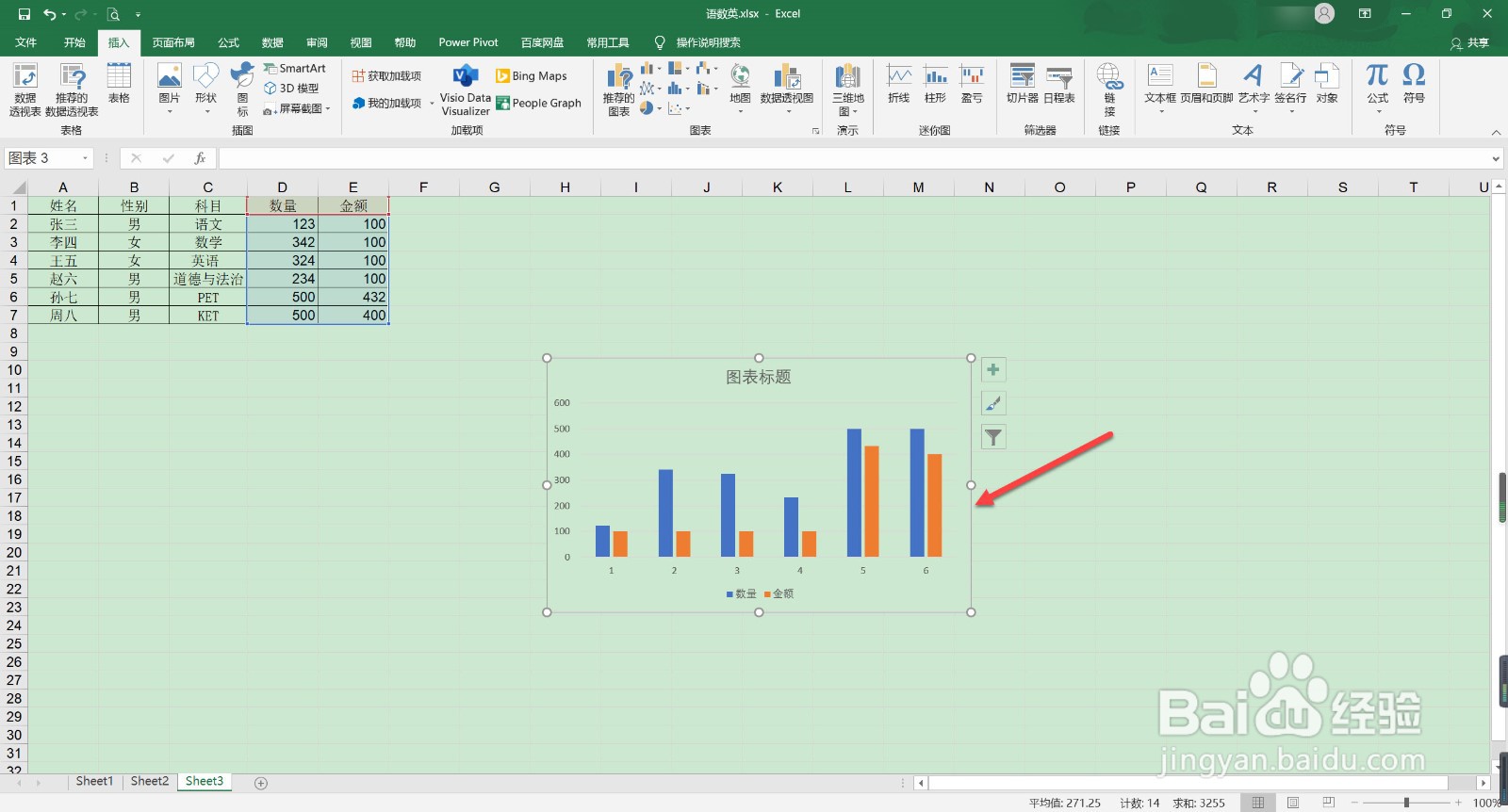
Task: Click the insert function fx button
Action: click(x=200, y=158)
